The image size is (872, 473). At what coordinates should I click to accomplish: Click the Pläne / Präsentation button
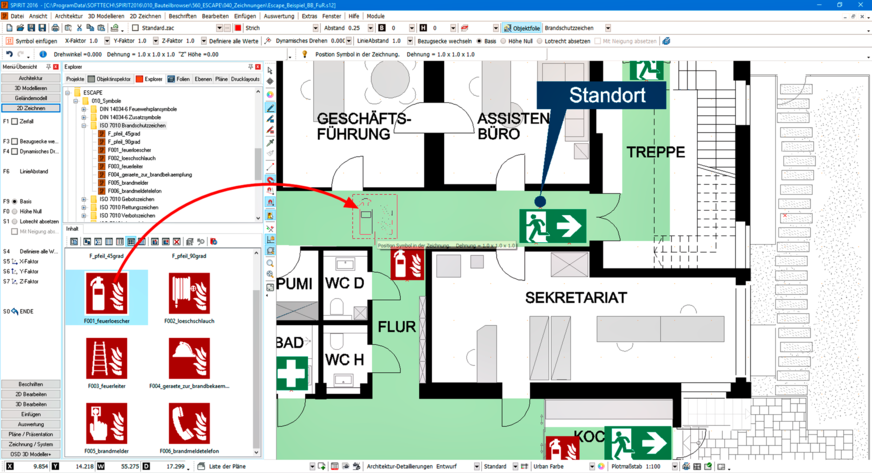pos(31,434)
